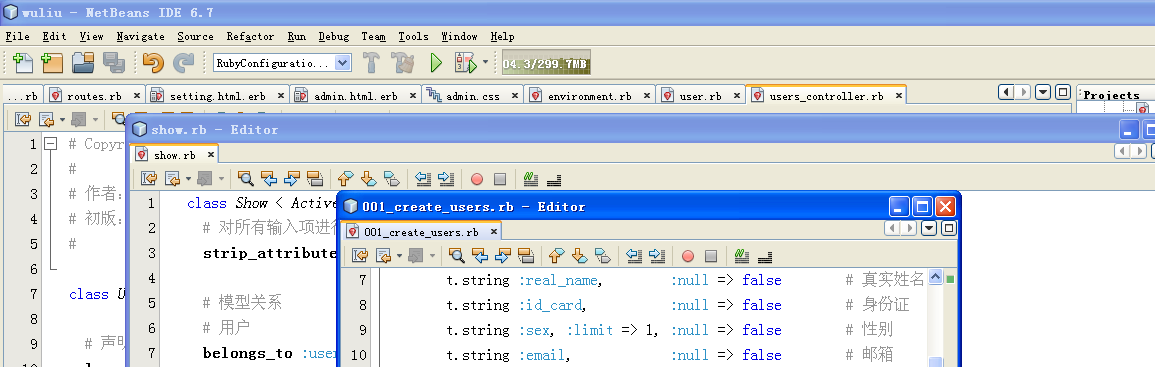Show the main window's opened documents list
Viewport: 1155px width, 367px height.
[1042, 92]
